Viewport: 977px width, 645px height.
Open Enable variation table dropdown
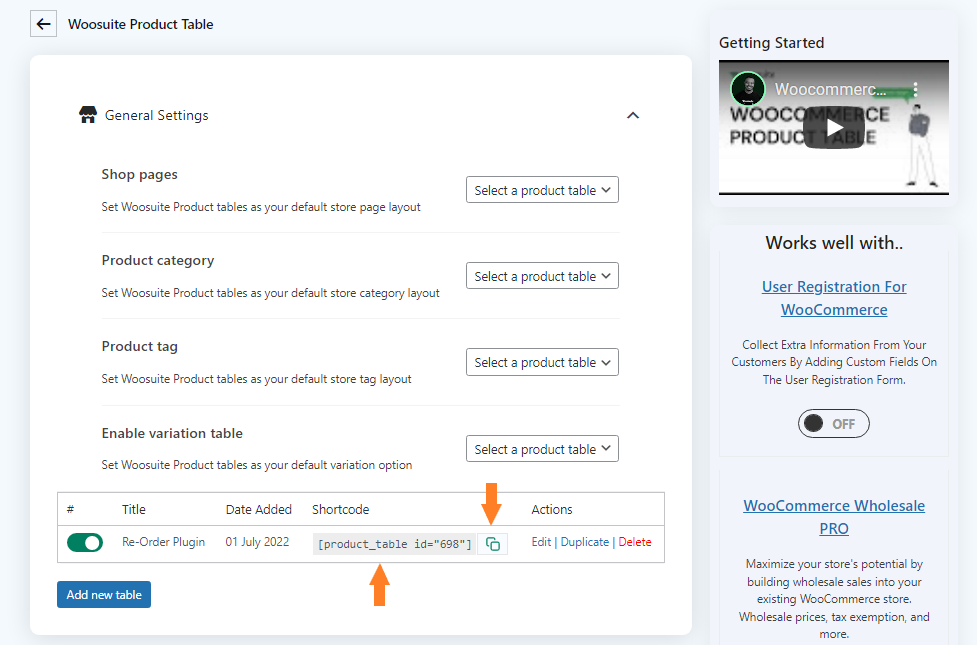[542, 449]
